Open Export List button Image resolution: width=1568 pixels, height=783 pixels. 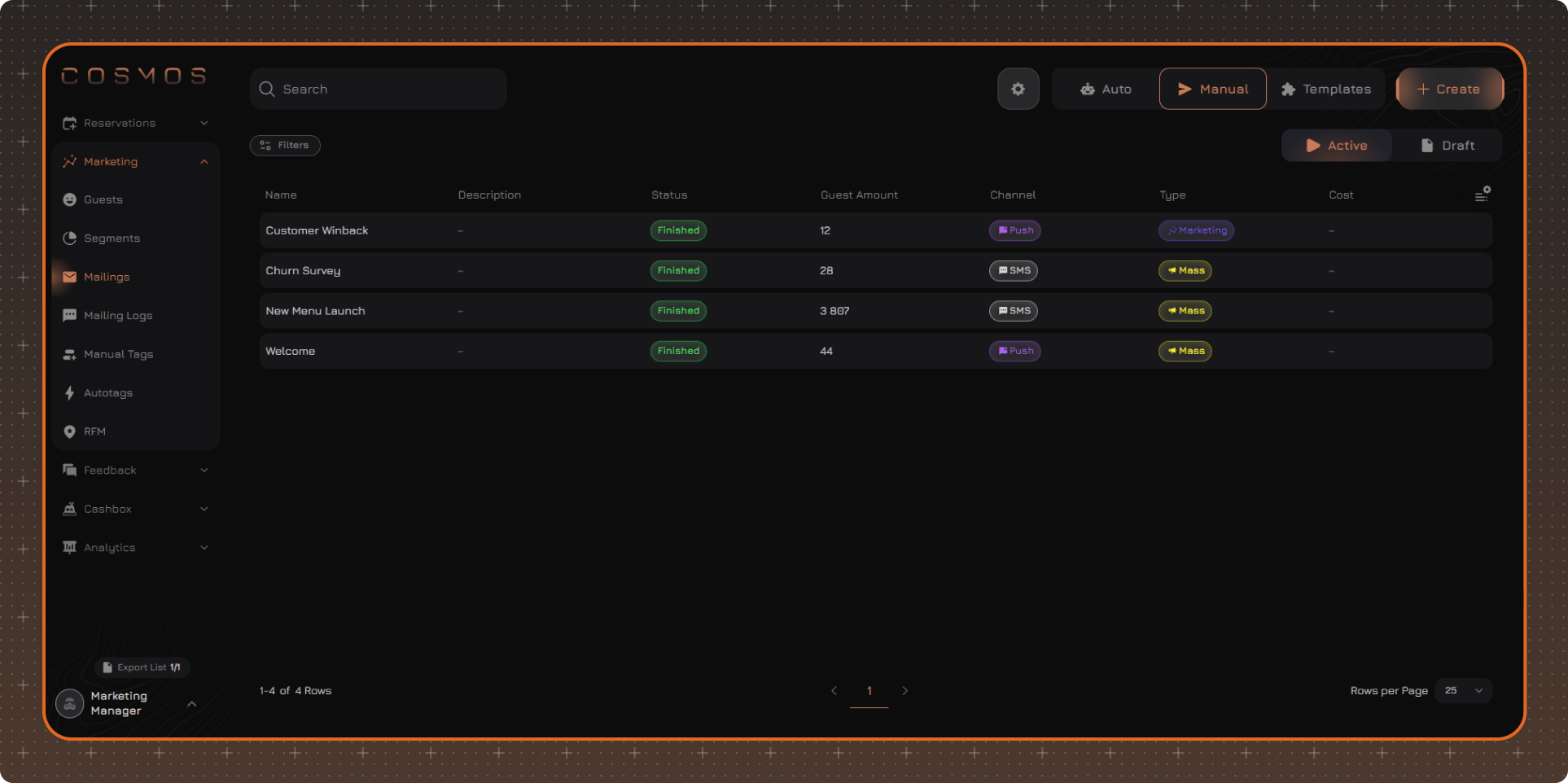142,667
